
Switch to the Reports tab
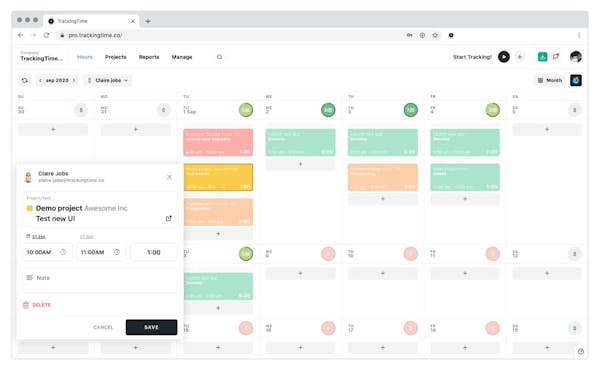pos(149,57)
